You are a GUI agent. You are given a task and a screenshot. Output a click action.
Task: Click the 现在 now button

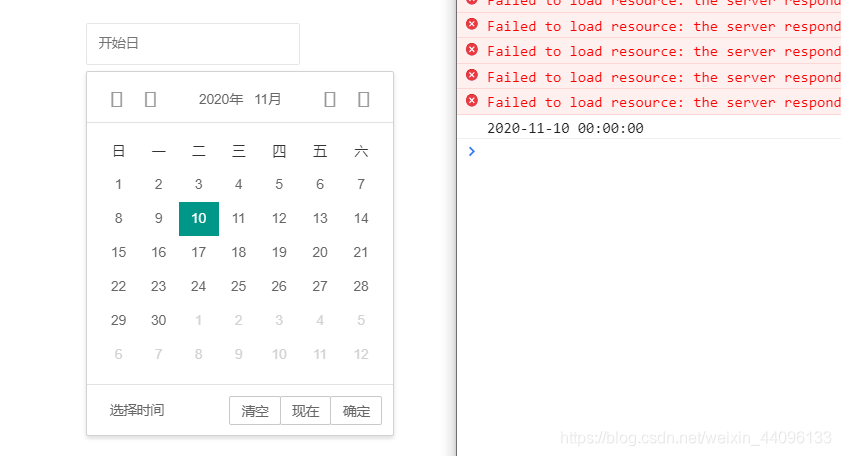coord(305,411)
